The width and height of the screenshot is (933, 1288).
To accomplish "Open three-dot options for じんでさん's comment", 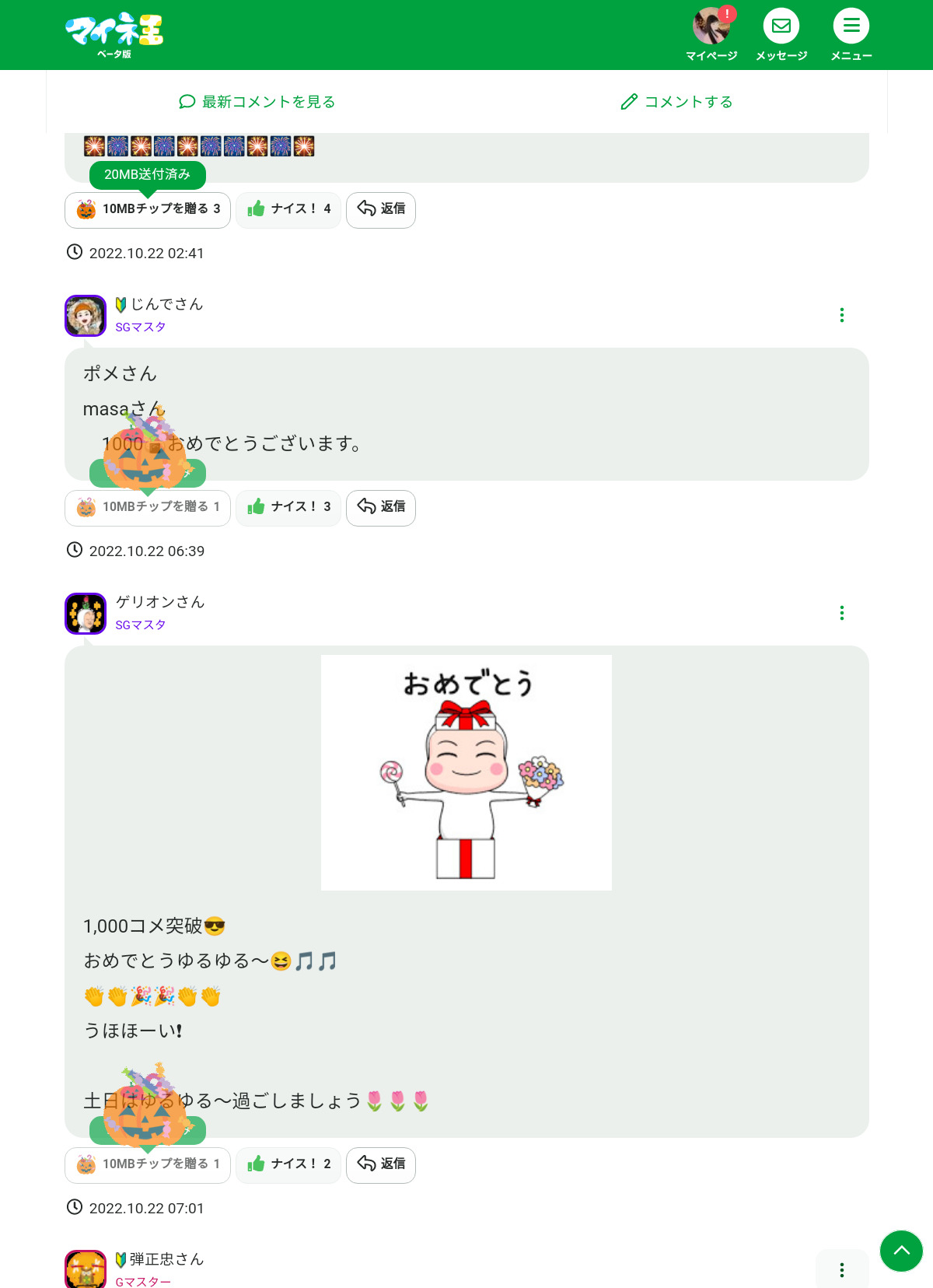I will (x=842, y=315).
